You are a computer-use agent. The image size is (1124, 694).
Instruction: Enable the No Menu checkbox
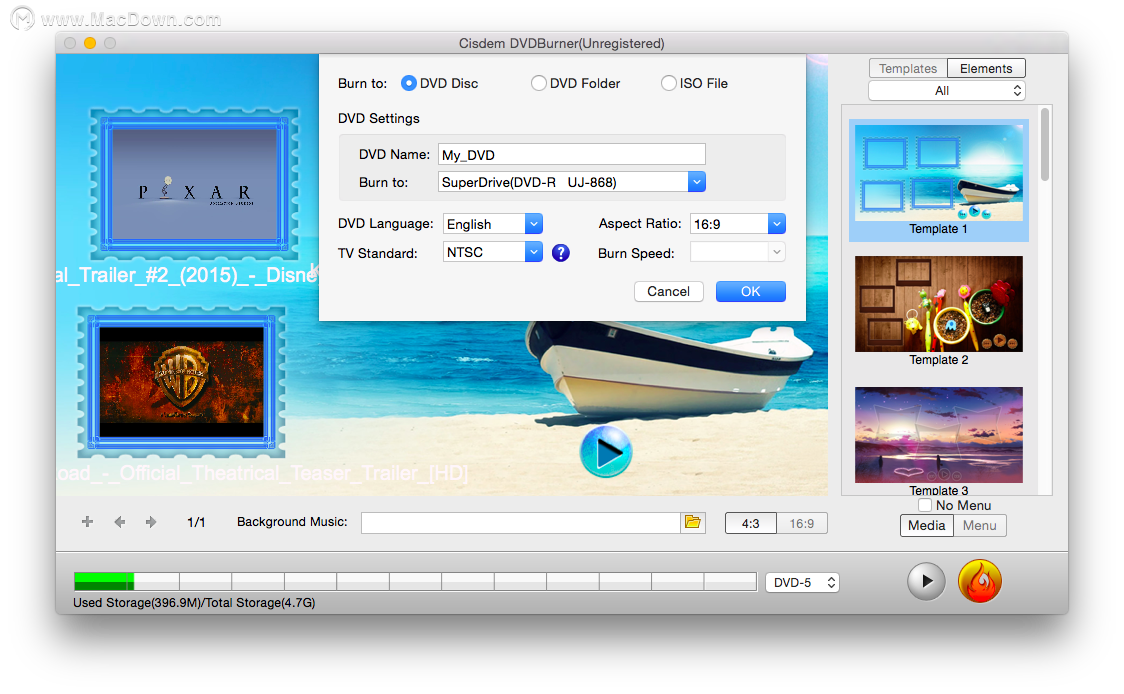tap(925, 505)
